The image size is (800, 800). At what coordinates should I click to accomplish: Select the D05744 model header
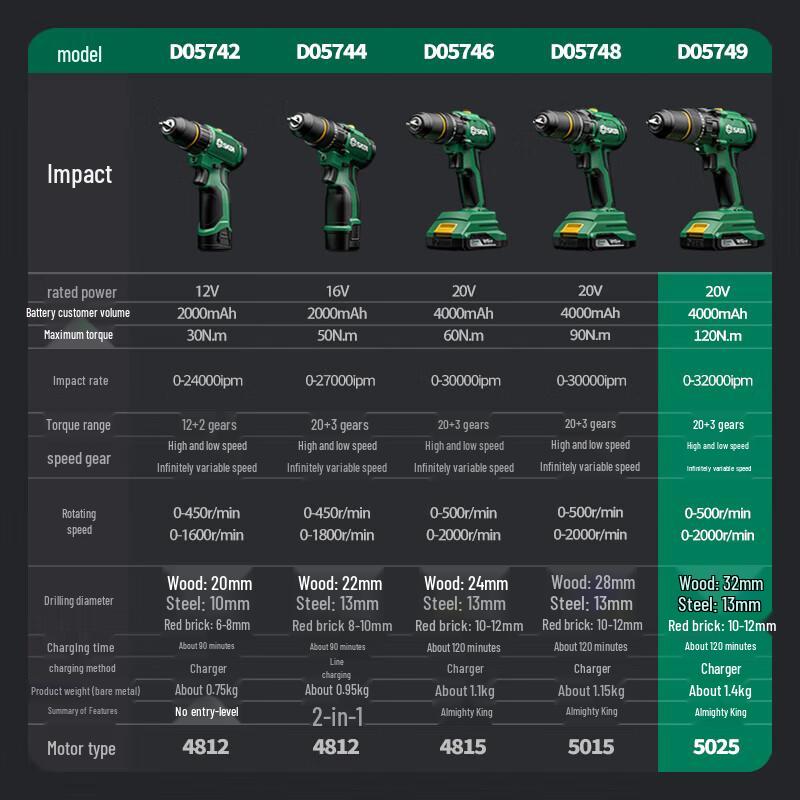click(x=332, y=52)
